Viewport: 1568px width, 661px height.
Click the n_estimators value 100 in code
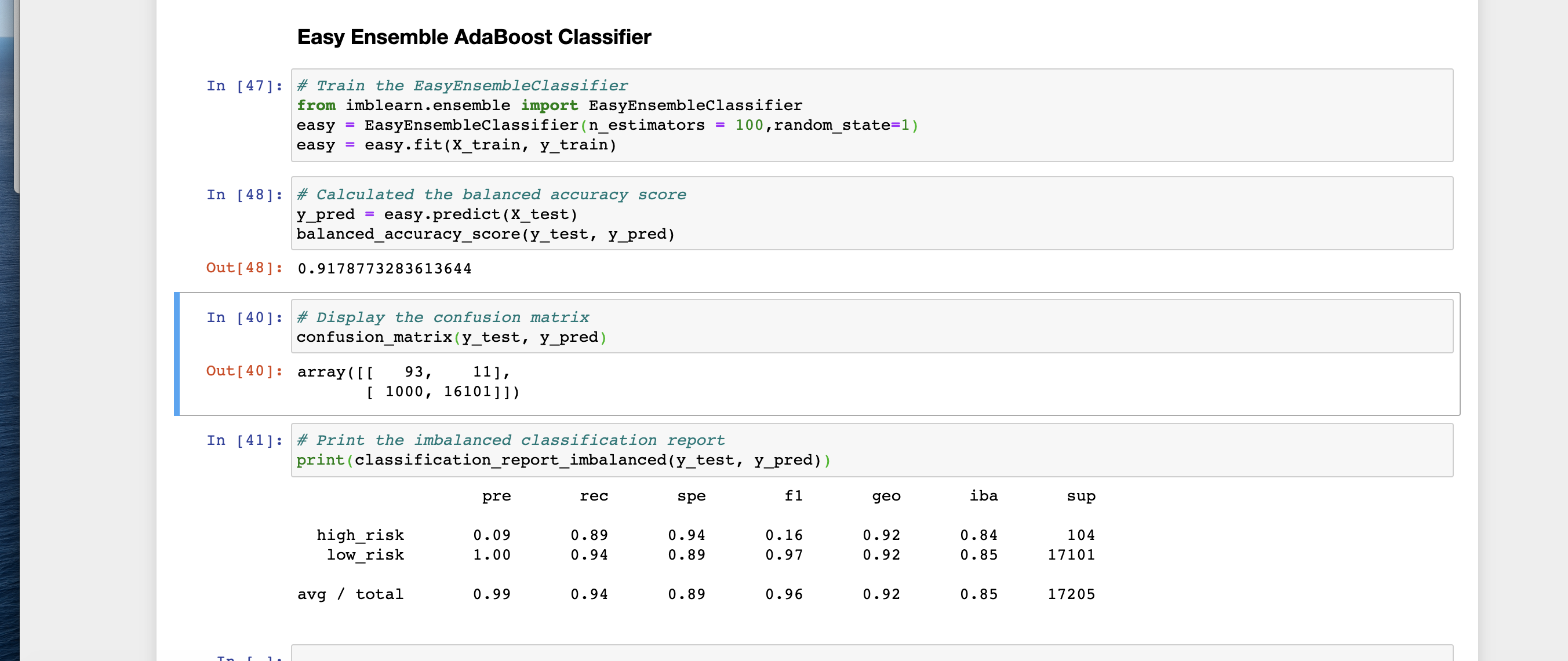pos(750,125)
